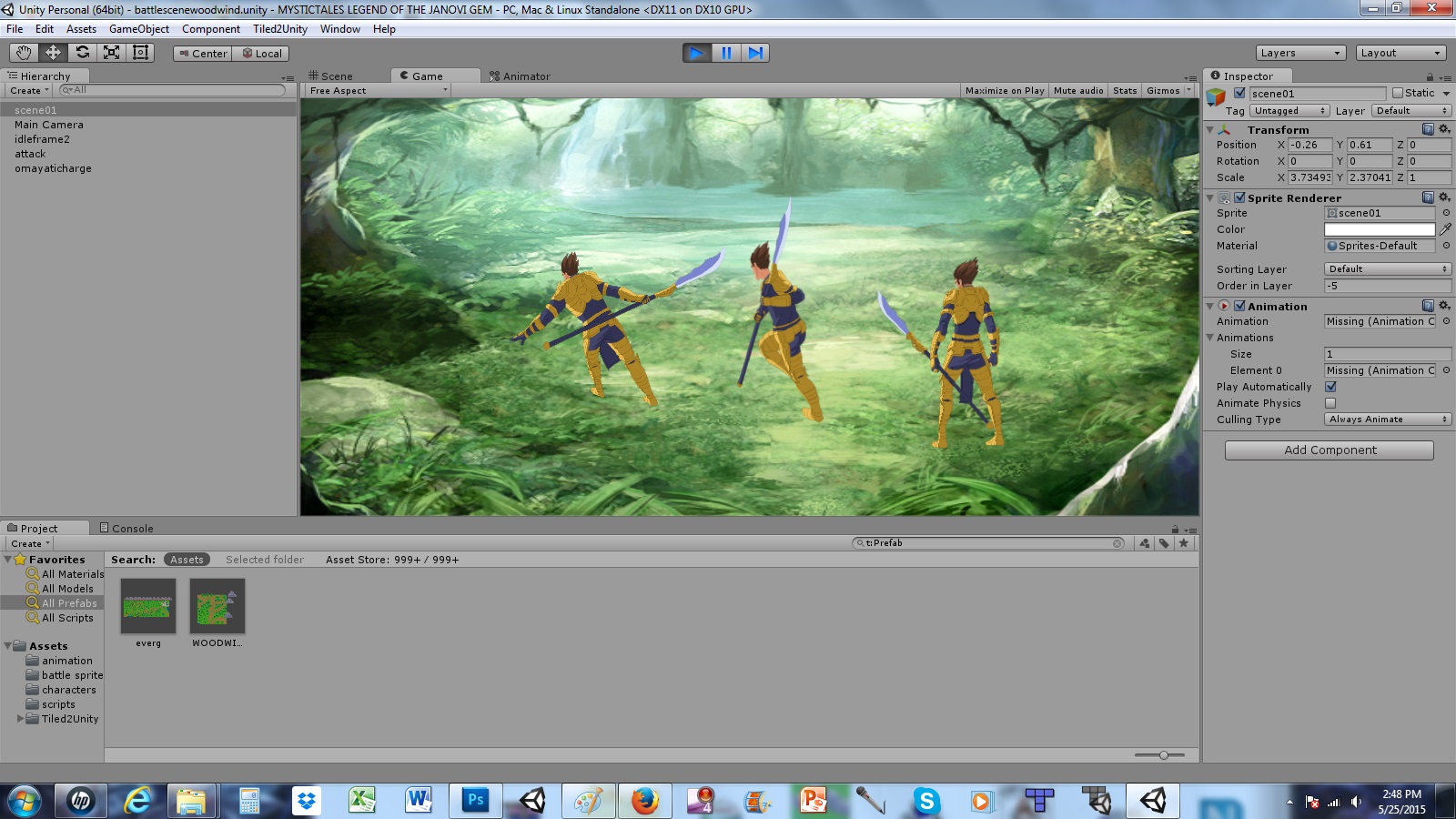Select the WOODWI prefab thumbnail
The width and height of the screenshot is (1456, 819).
pos(217,606)
